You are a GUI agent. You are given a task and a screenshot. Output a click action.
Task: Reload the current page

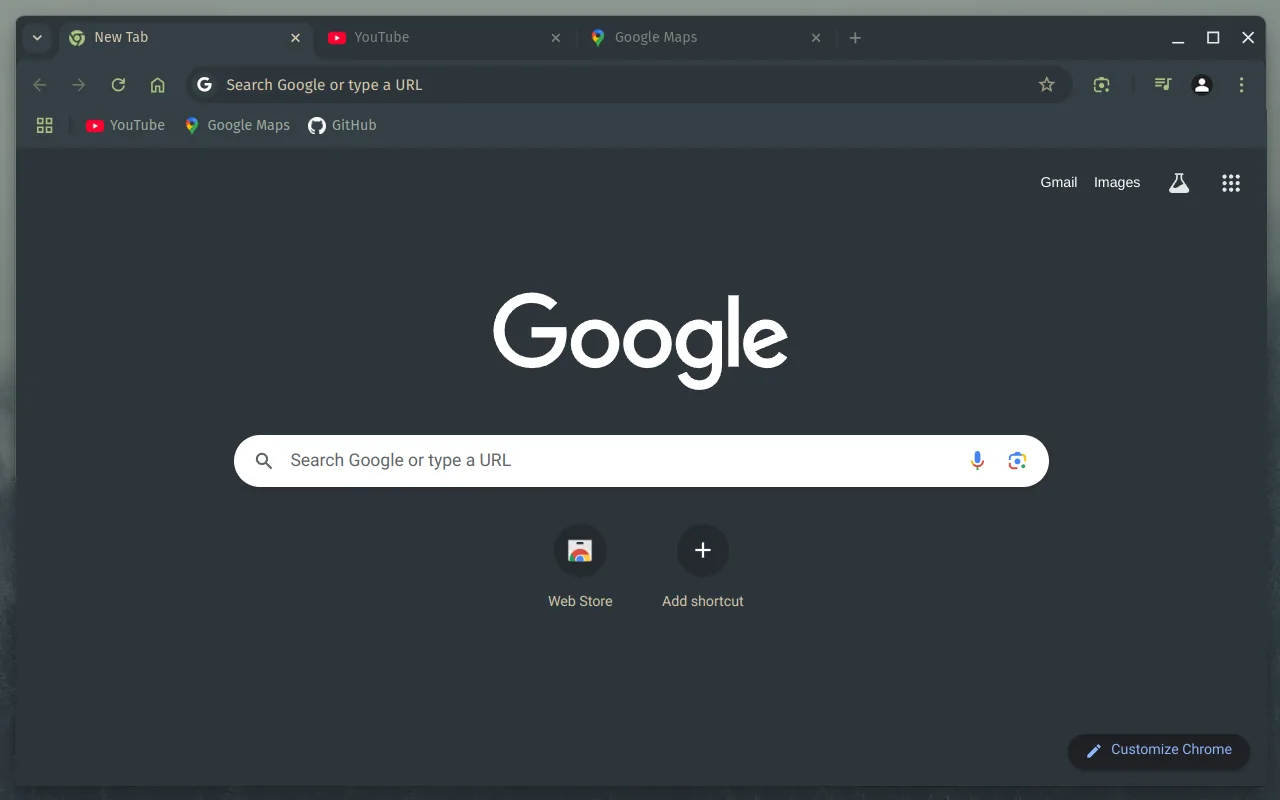[x=118, y=85]
